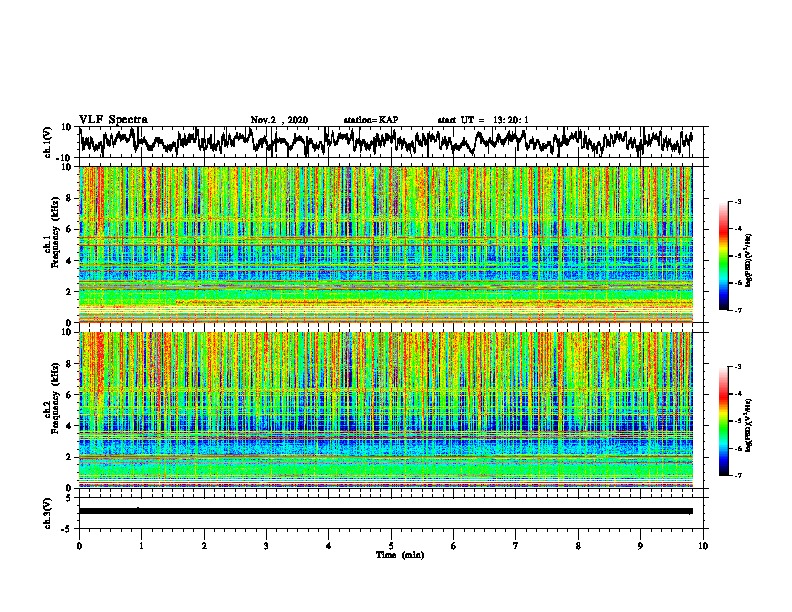Click lower color bar log(PSD) unit label
This screenshot has height=612, width=792.
coord(749,425)
